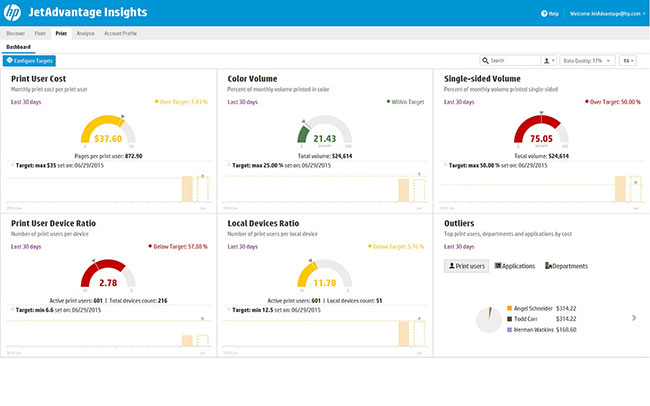Click the Color Volume 21.43 gauge

click(x=325, y=131)
